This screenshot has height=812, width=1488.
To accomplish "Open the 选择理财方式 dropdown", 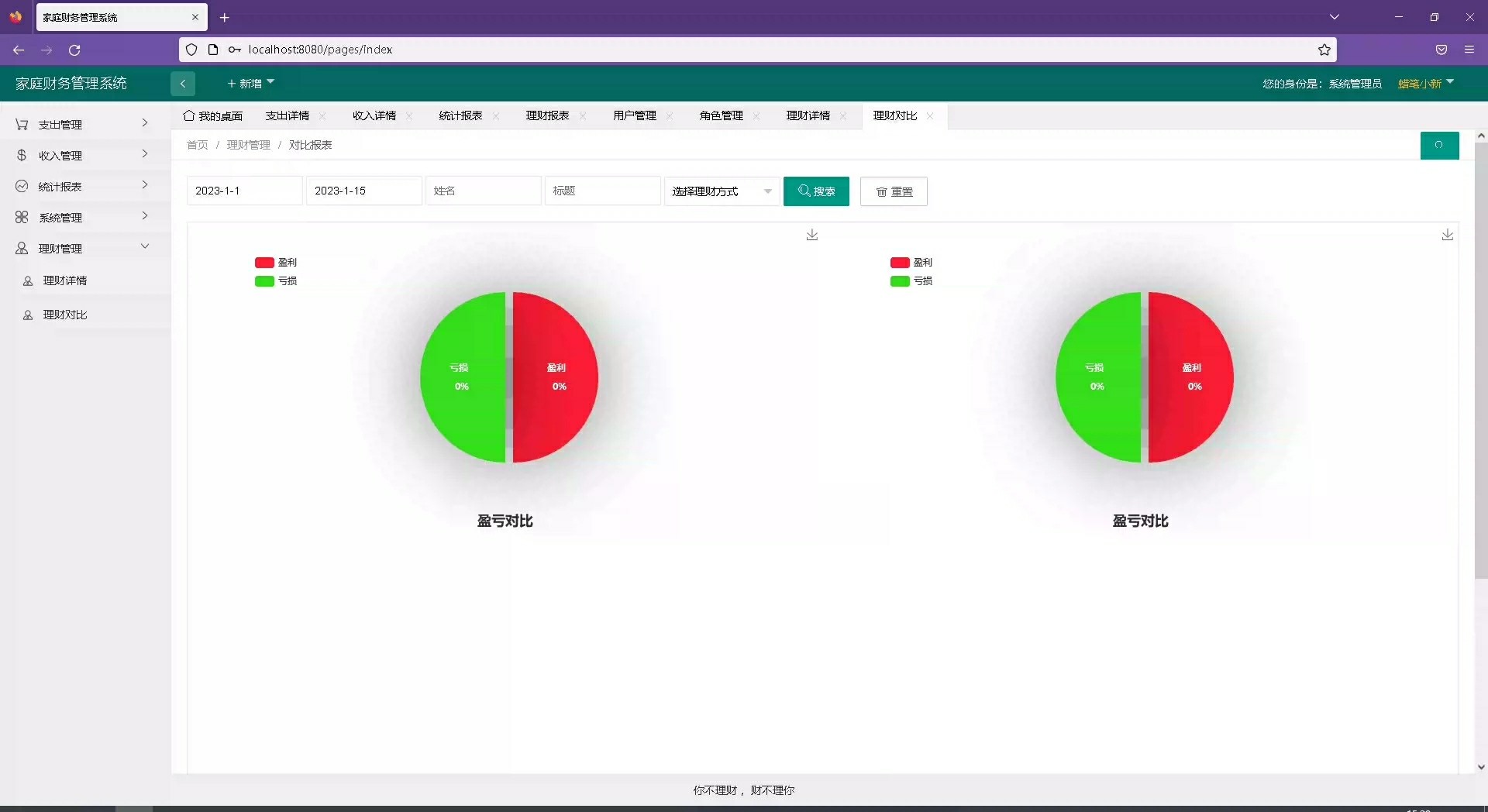I will coord(722,191).
